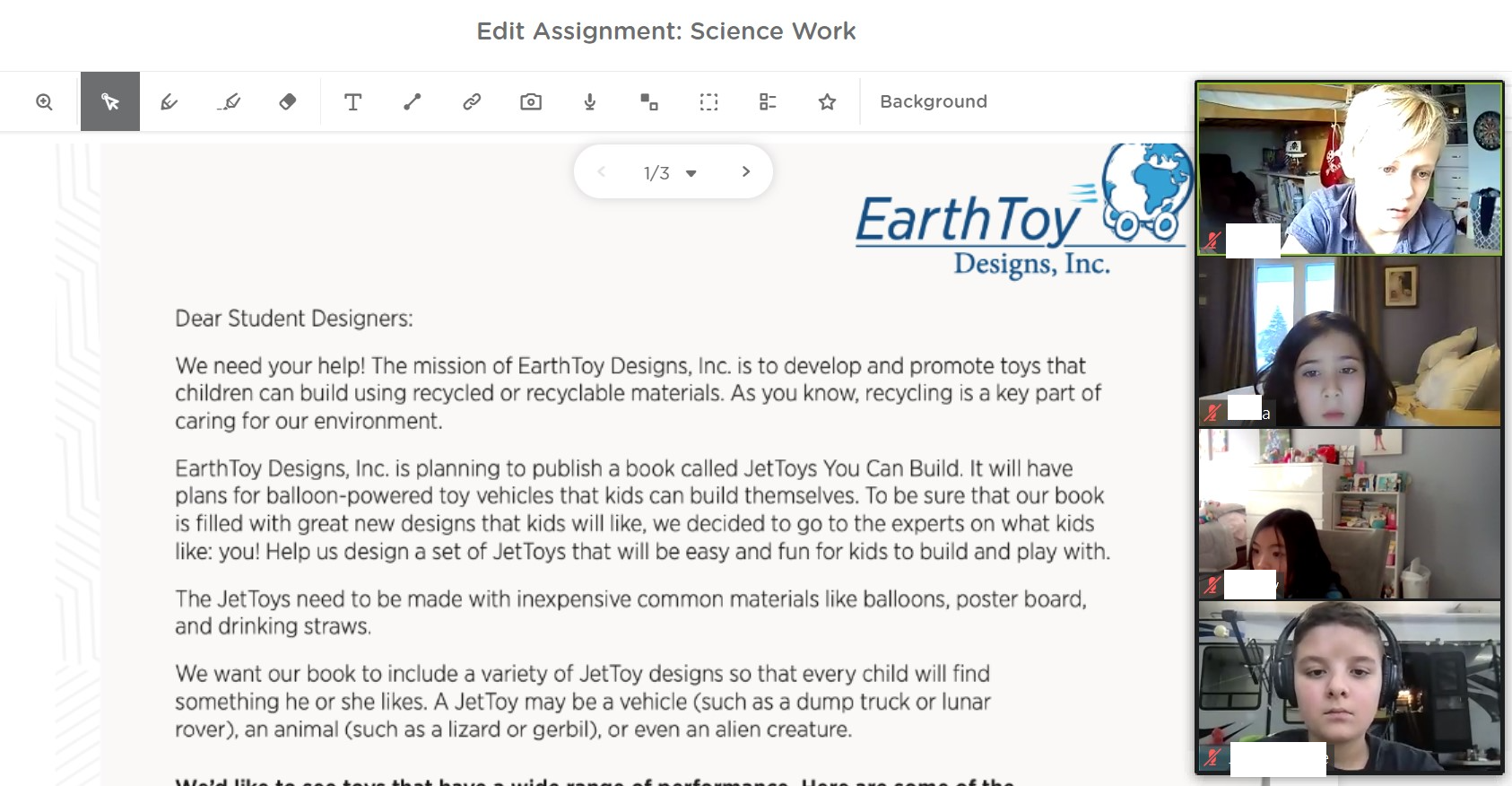
Task: Select the highlighter tool
Action: 229,102
